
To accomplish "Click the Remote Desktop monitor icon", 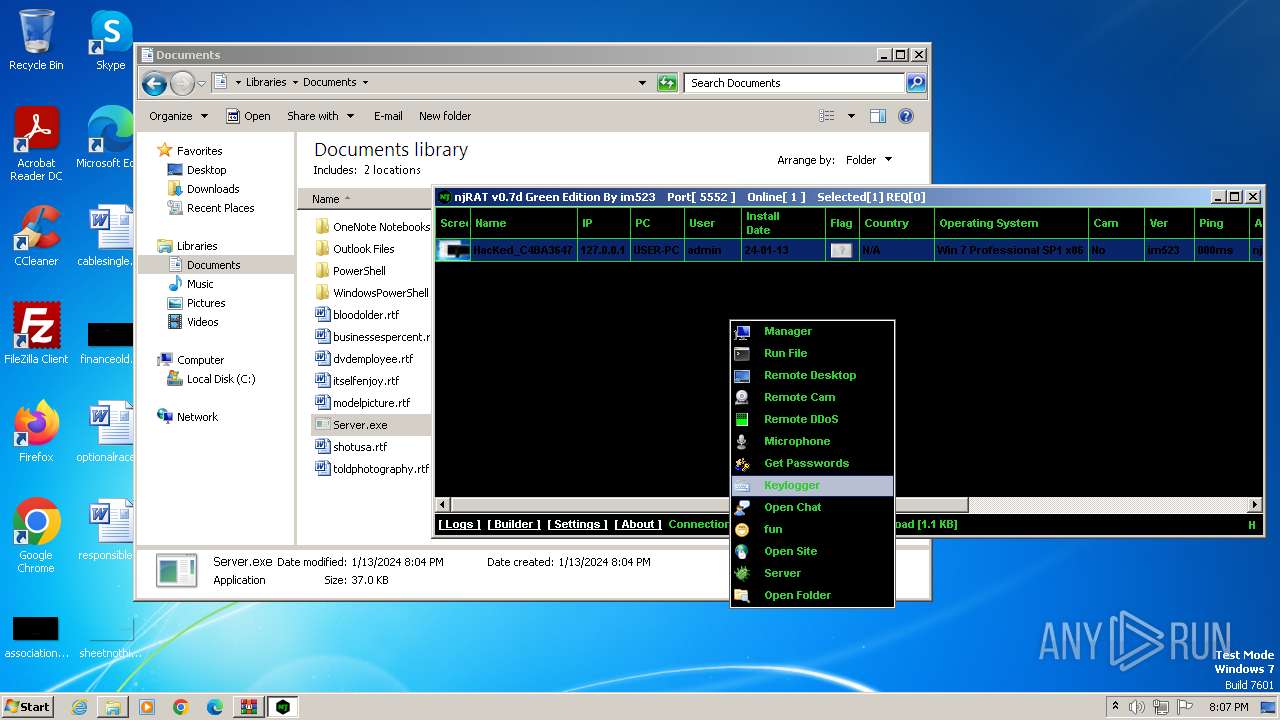I will tap(742, 376).
